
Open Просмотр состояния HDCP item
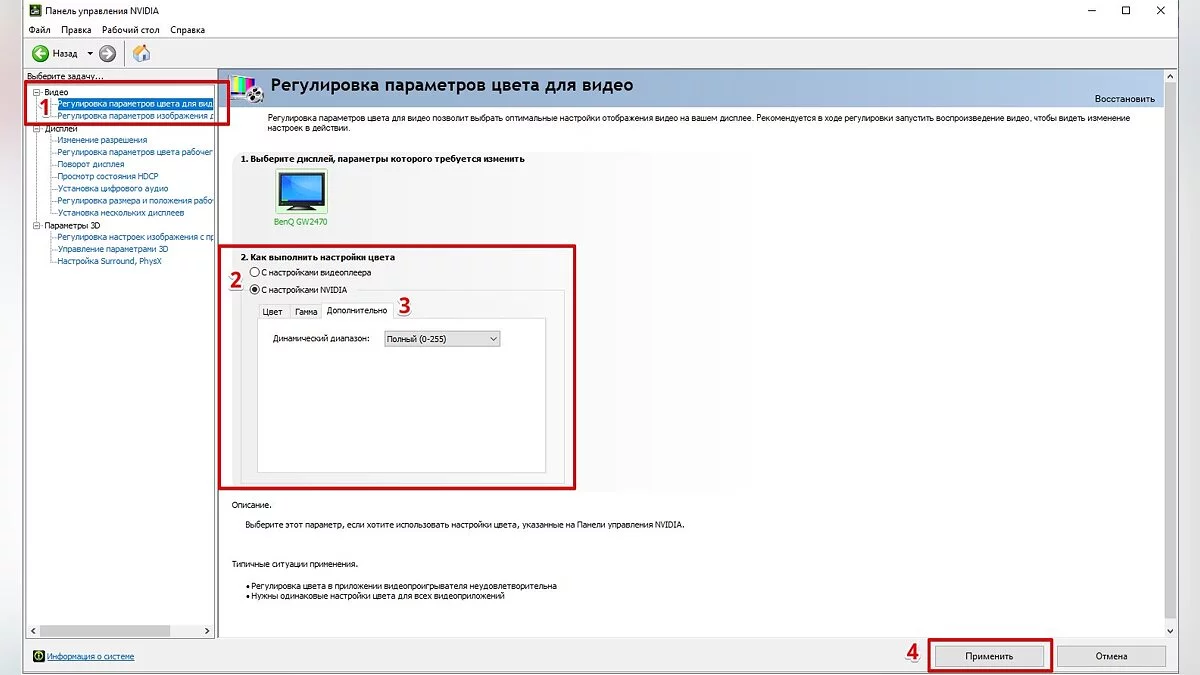click(x=108, y=176)
